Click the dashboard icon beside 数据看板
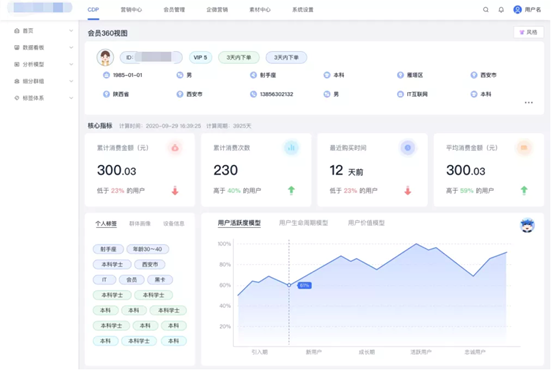This screenshot has width=553, height=375. (x=17, y=47)
